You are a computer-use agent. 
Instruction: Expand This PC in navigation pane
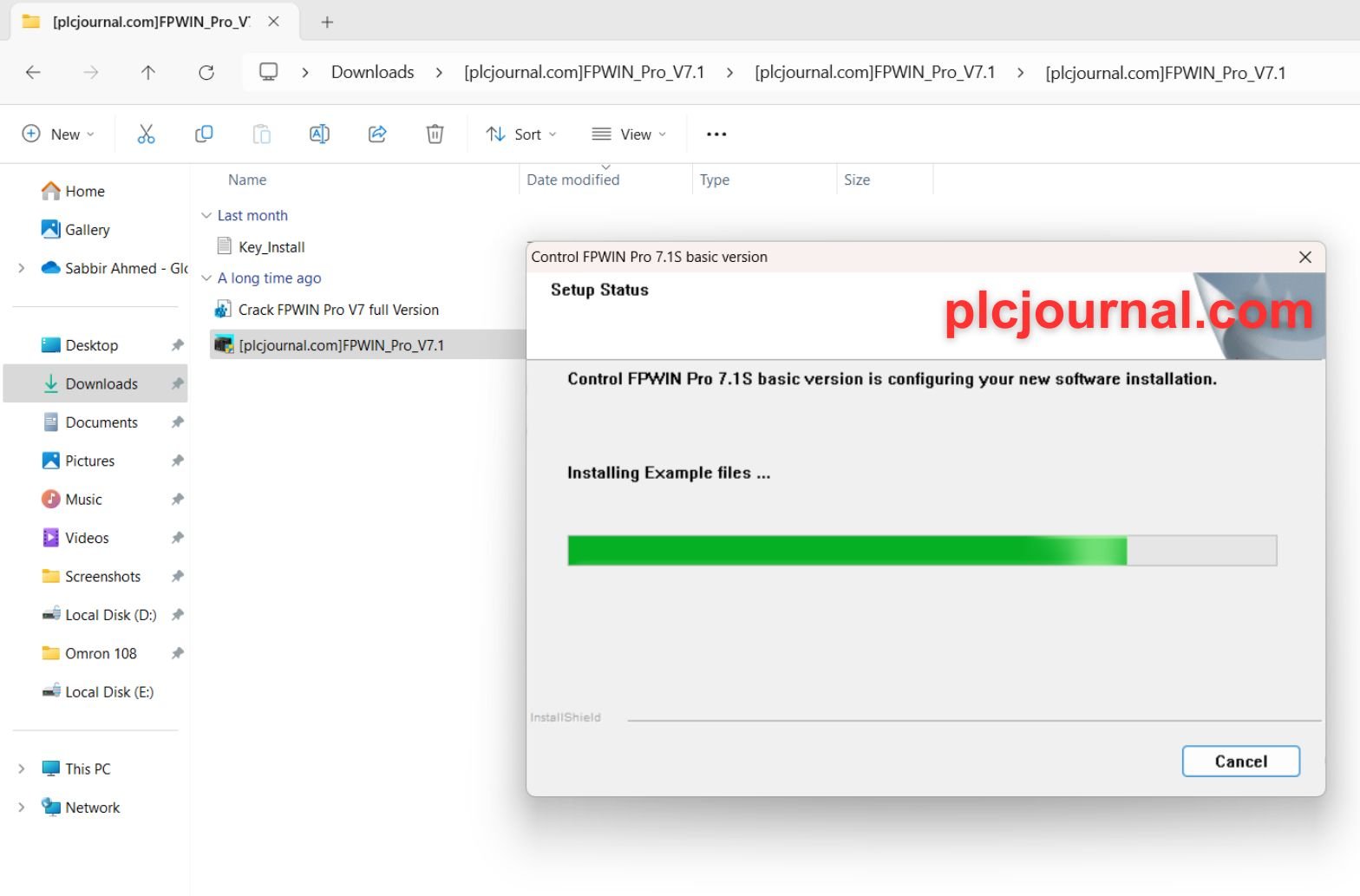click(22, 768)
